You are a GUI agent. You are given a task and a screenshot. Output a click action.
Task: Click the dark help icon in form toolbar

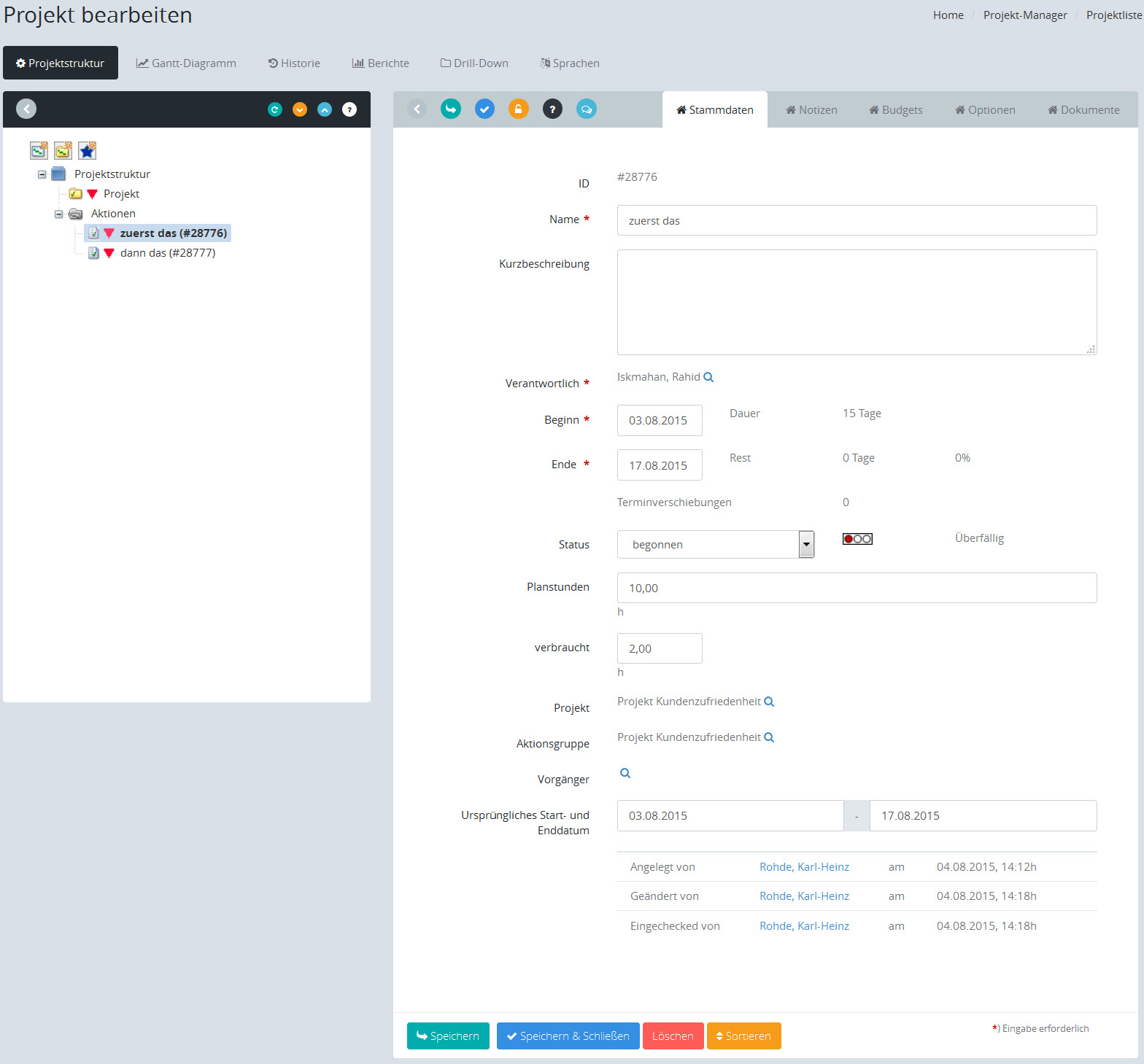click(x=552, y=109)
